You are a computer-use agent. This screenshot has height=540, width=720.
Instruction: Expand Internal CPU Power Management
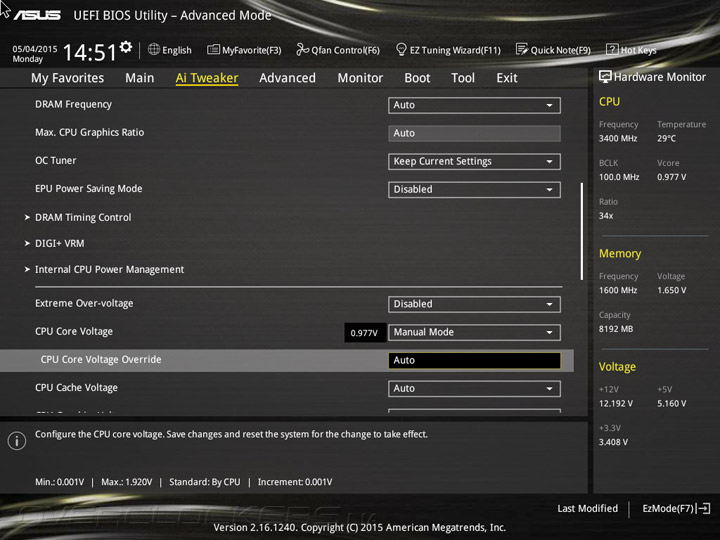109,270
